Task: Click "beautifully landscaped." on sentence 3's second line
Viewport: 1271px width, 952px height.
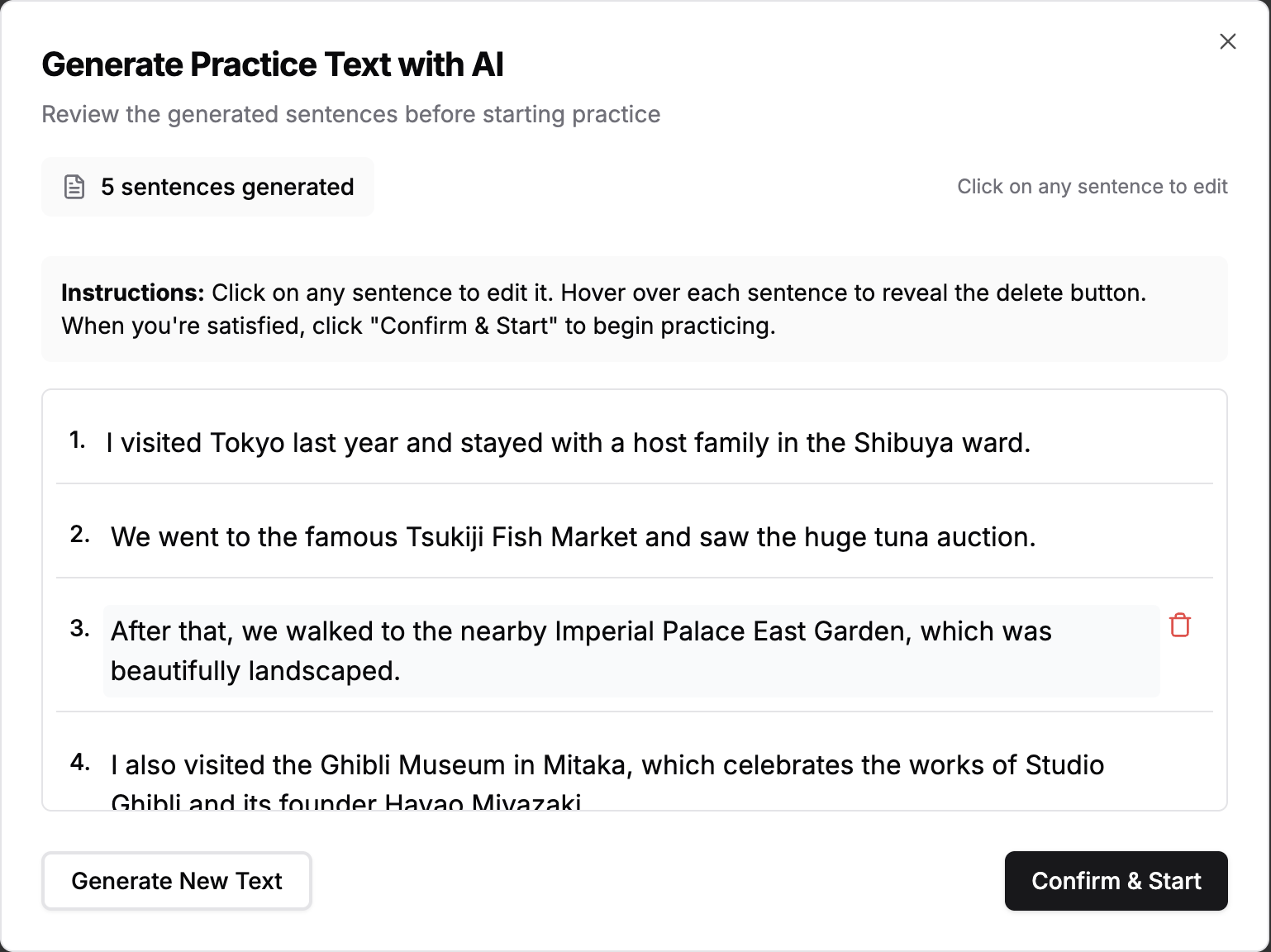Action: tap(255, 671)
